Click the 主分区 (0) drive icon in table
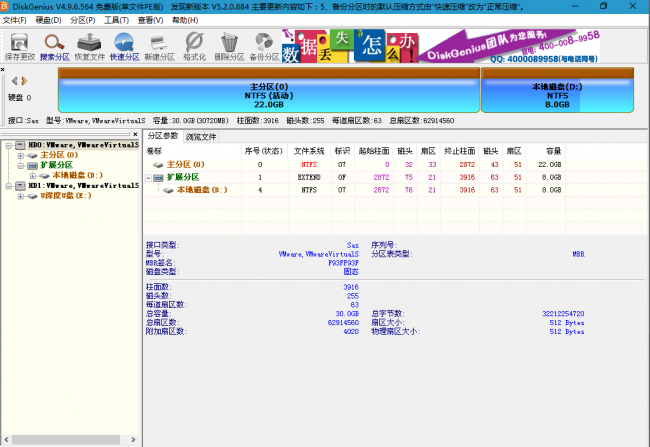This screenshot has width=650, height=447. coord(158,165)
